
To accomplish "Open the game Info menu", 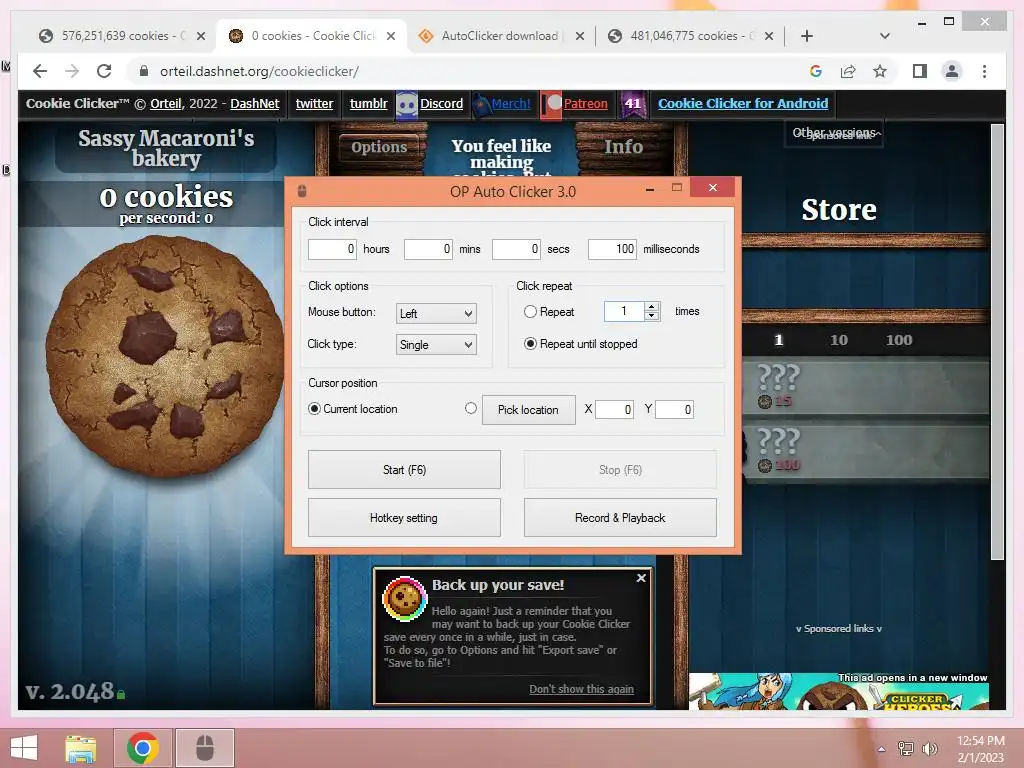I will tap(624, 147).
